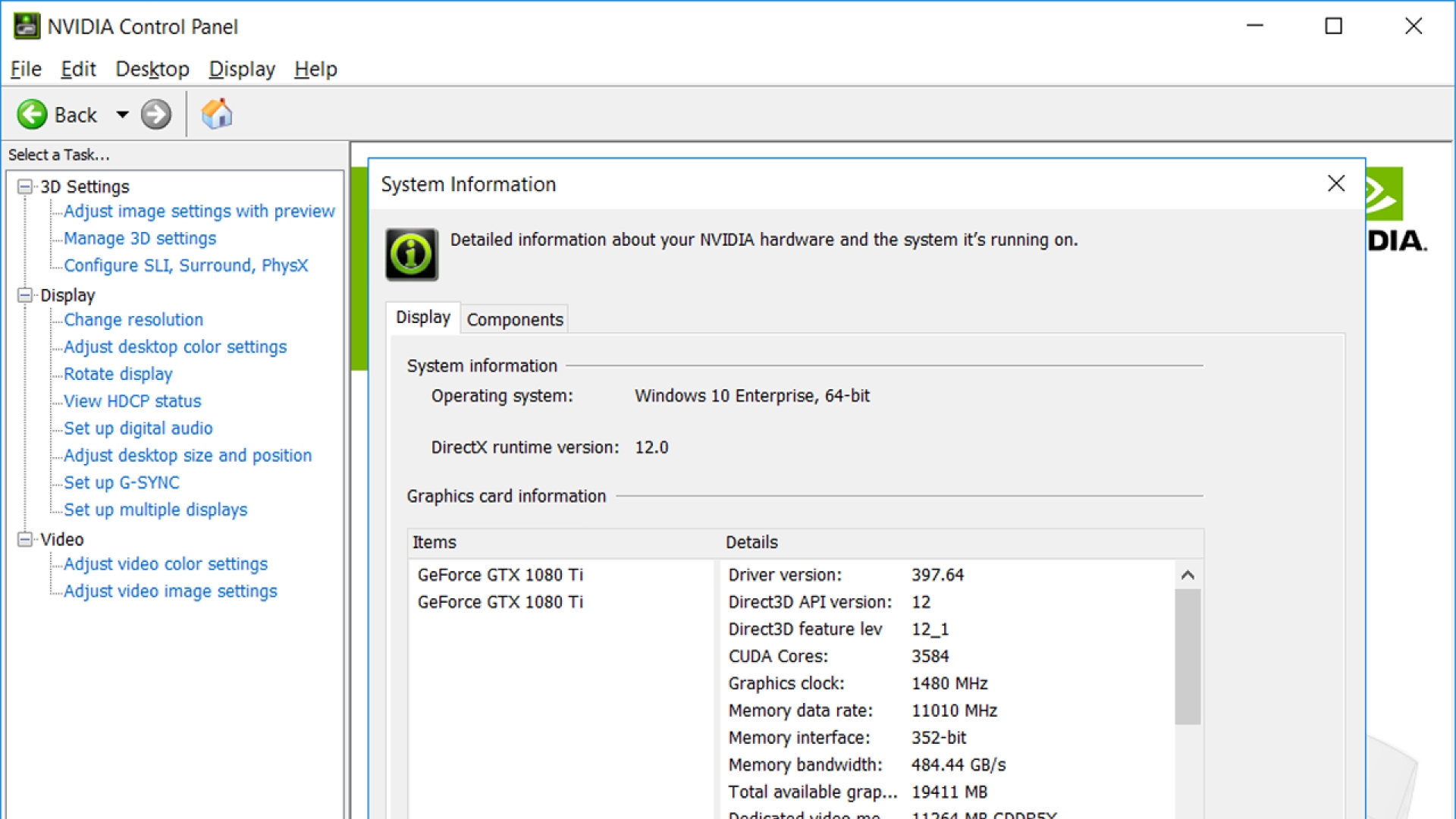Open the Desktop menu

pyautogui.click(x=152, y=69)
